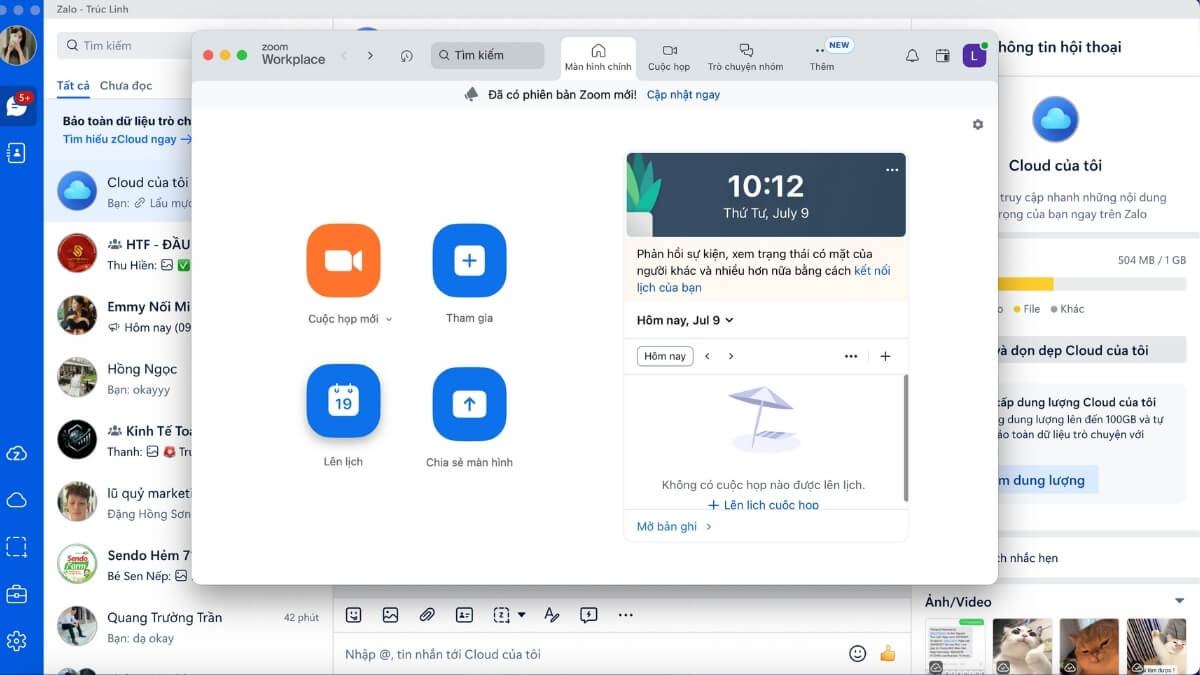1200x675 pixels.
Task: Select the Chưa đọc filter tab
Action: coord(126,86)
